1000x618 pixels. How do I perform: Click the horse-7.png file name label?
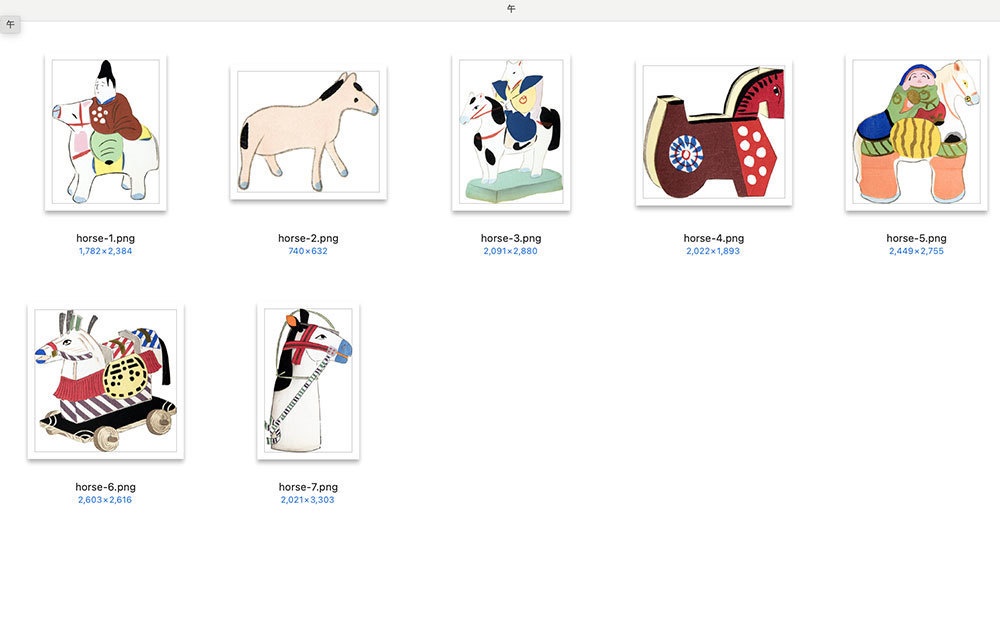click(308, 487)
